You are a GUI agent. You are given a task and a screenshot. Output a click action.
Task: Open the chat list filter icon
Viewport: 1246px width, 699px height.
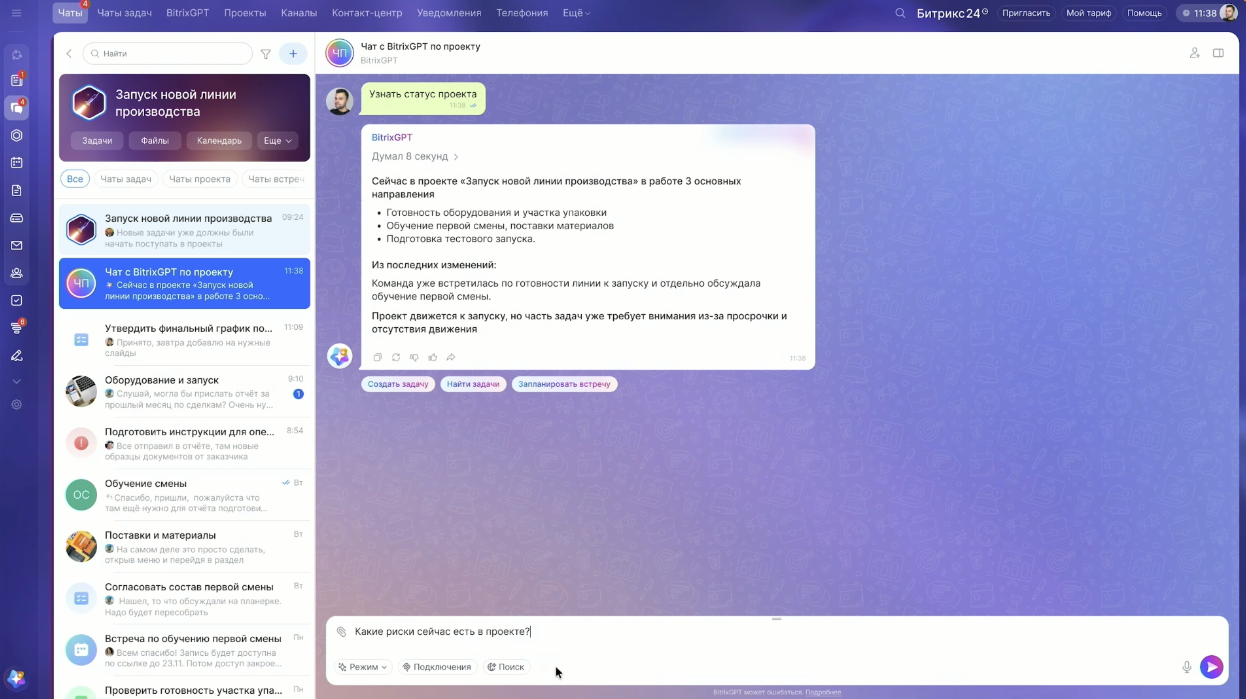(x=266, y=54)
